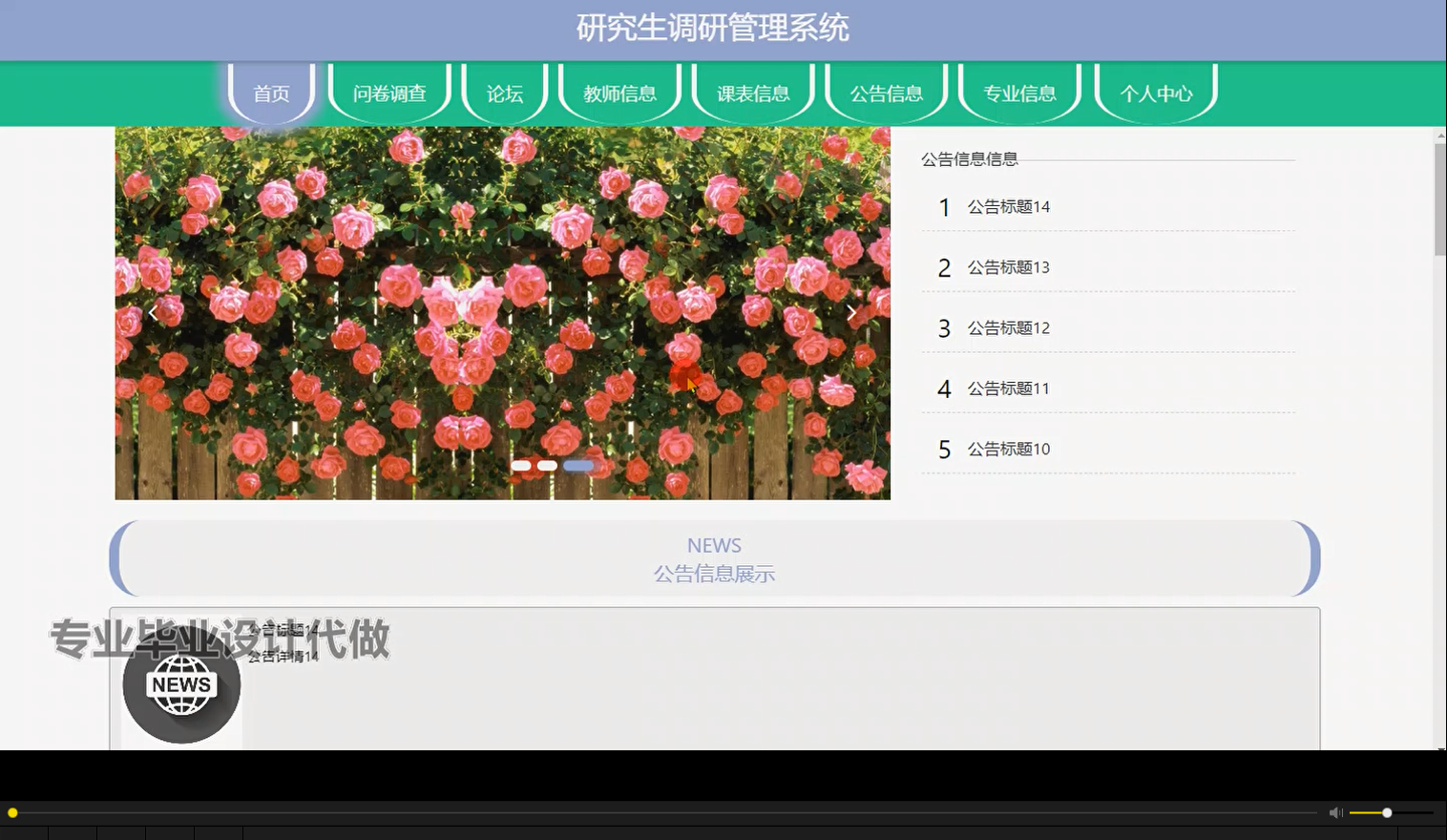Open announcement 公告标题14
This screenshot has width=1447, height=840.
pos(1008,206)
